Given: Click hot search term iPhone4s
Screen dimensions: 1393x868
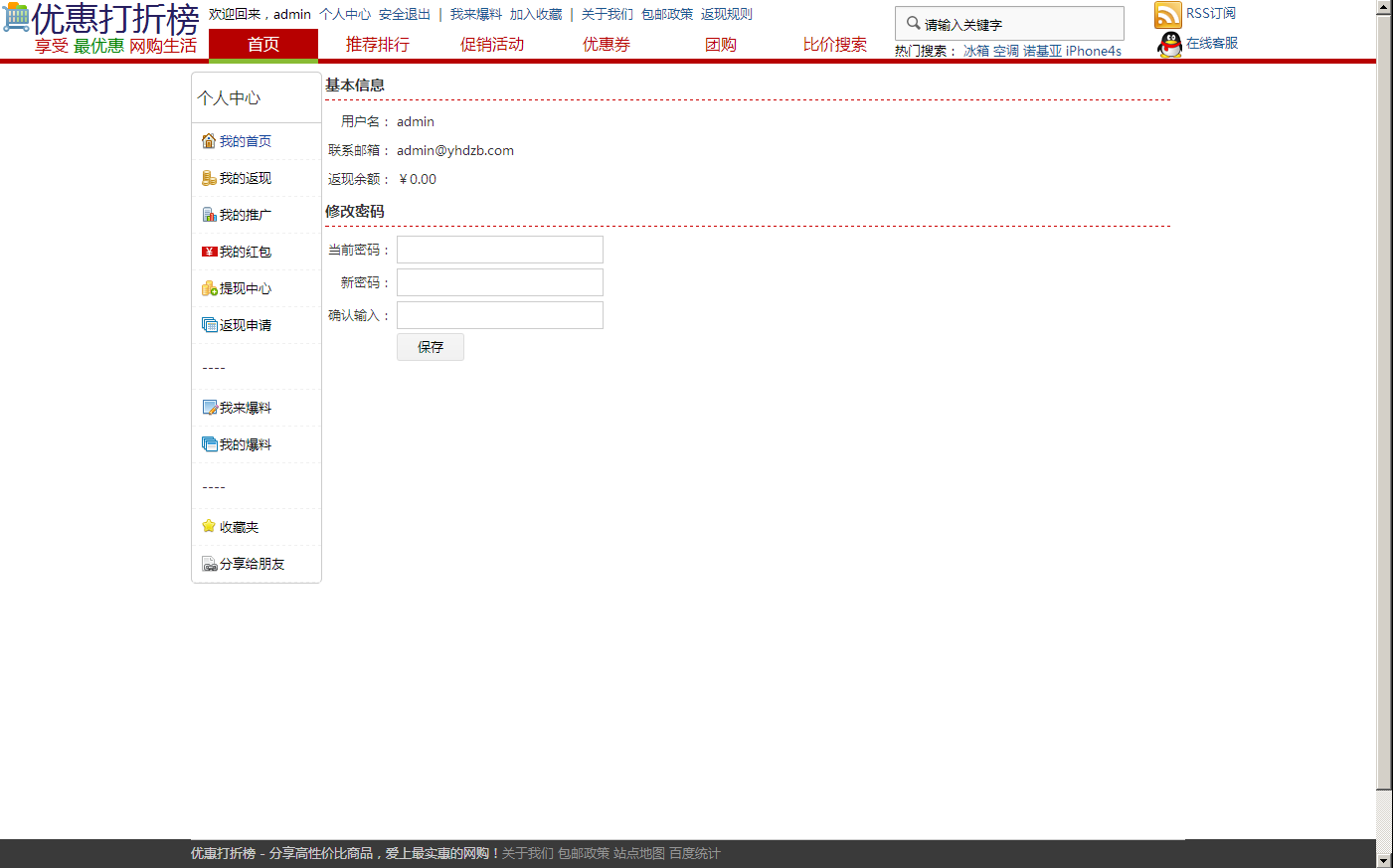Looking at the screenshot, I should point(1094,51).
